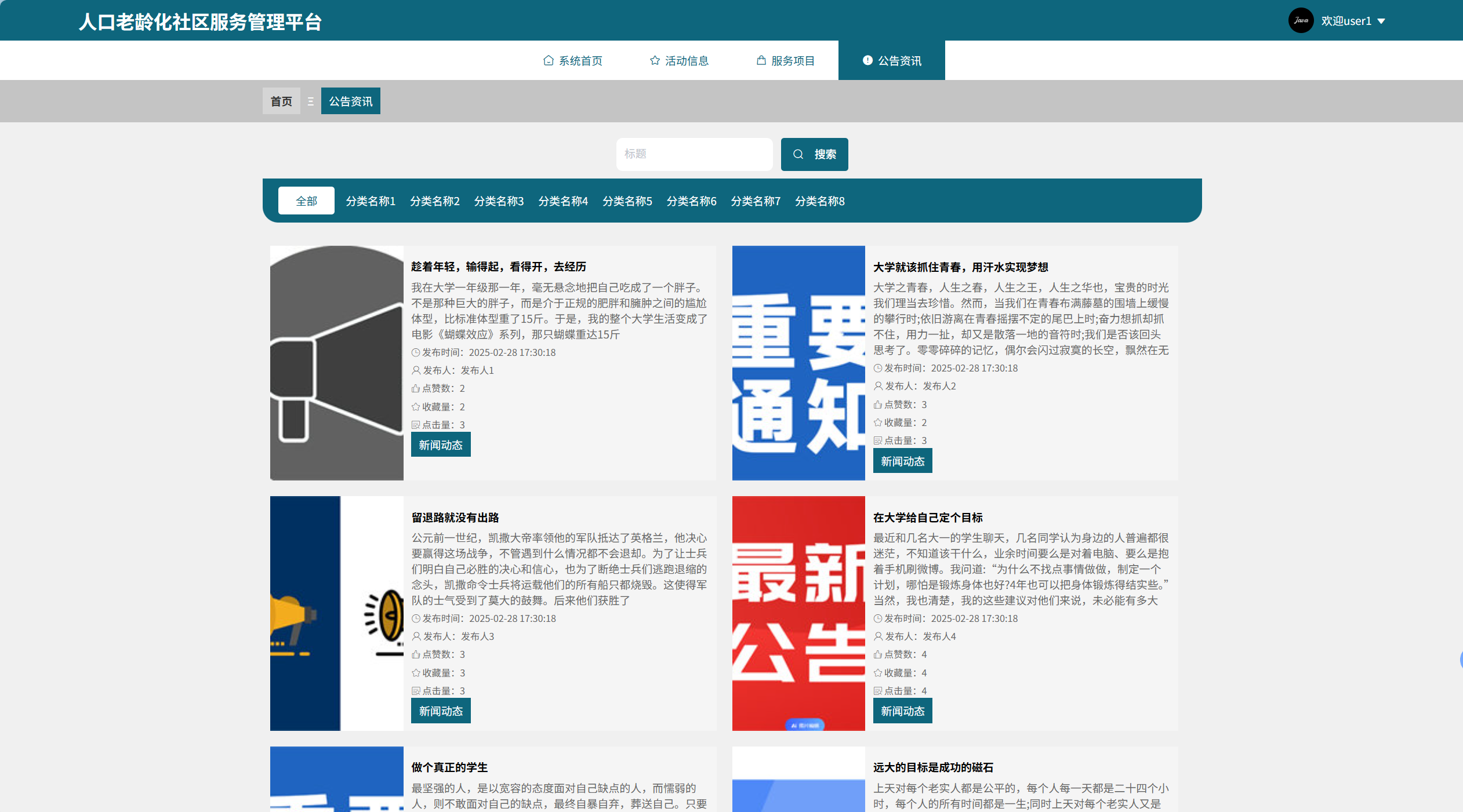1463x812 pixels.
Task: Click the breadcrumb separator icon
Action: click(x=311, y=101)
